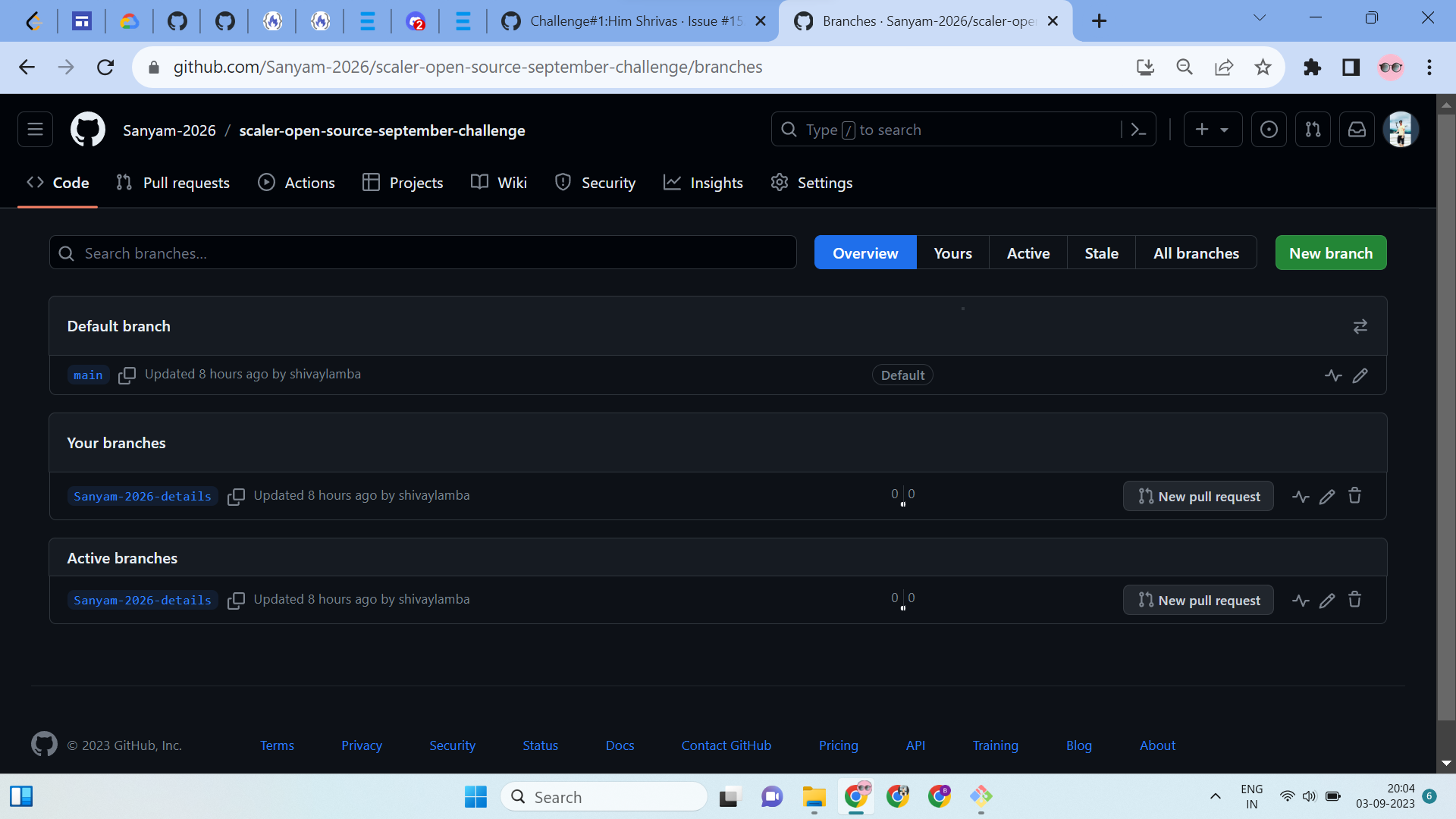The height and width of the screenshot is (819, 1456).
Task: Delete the Sanyam-2026-details branch via trash icon
Action: (1355, 496)
